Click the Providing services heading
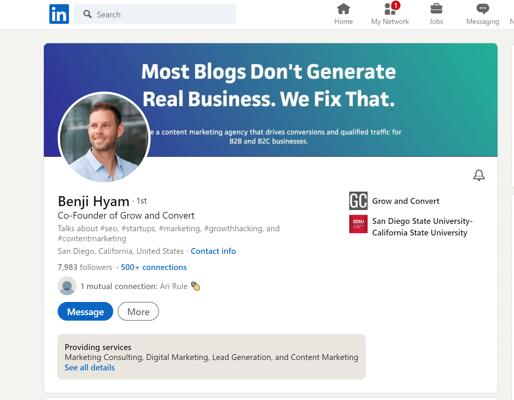This screenshot has width=514, height=400. click(98, 347)
